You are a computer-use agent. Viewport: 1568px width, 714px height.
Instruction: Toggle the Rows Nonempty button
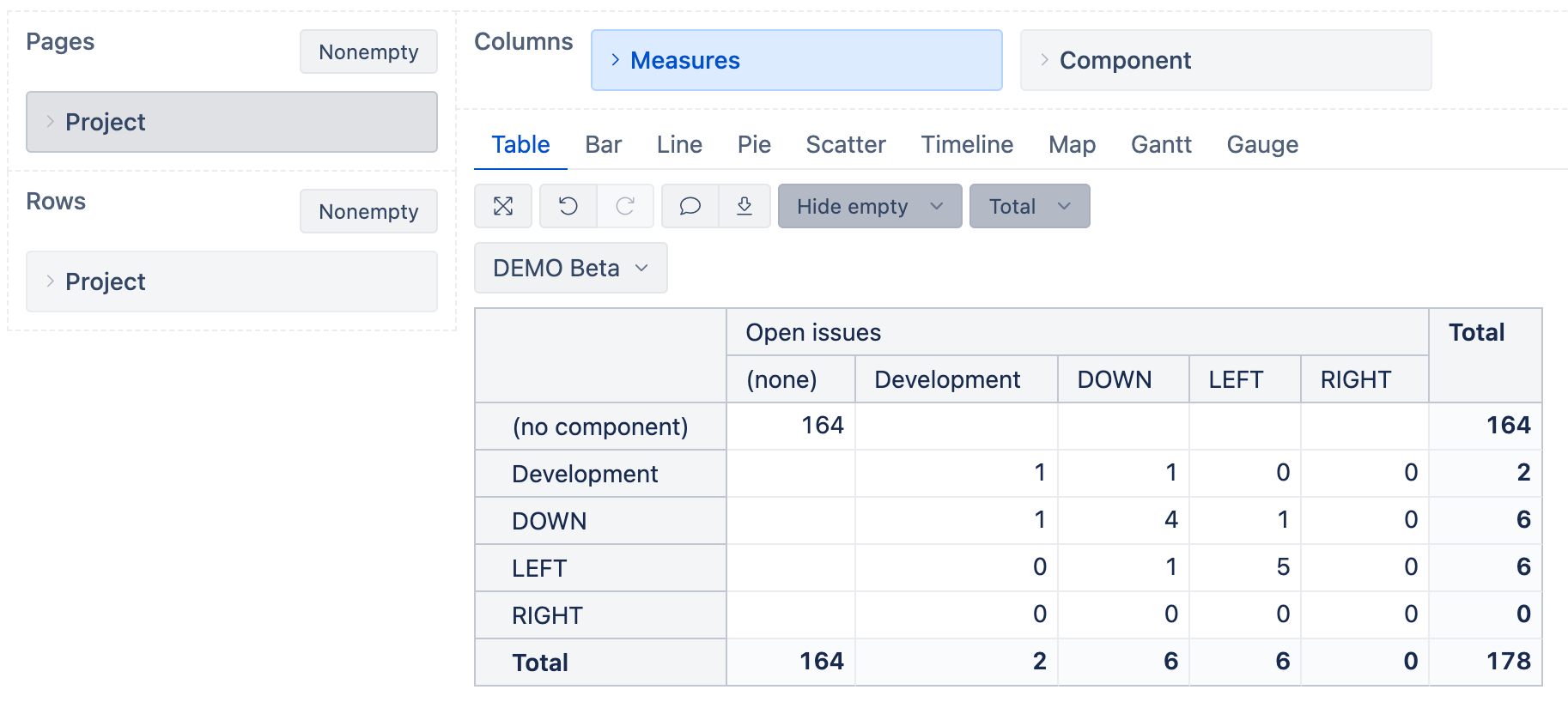point(368,211)
